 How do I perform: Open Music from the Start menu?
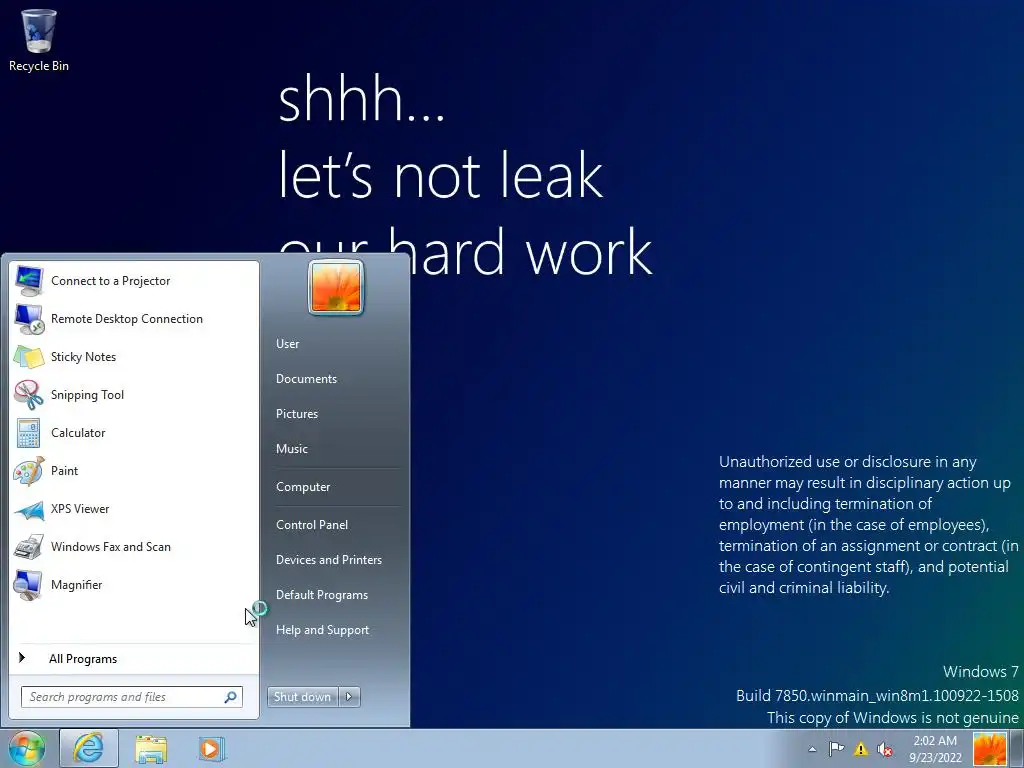pos(292,449)
